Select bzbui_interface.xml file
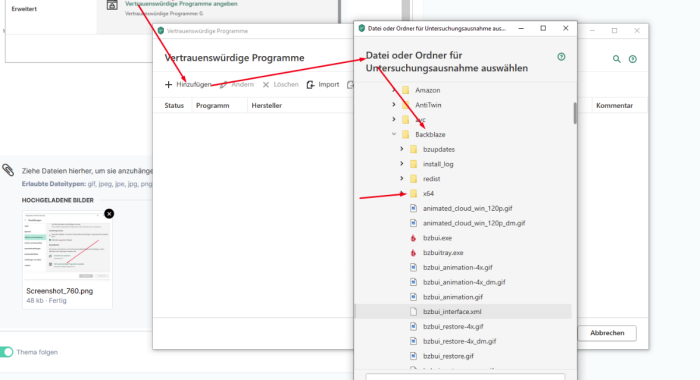The width and height of the screenshot is (700, 380). click(452, 312)
